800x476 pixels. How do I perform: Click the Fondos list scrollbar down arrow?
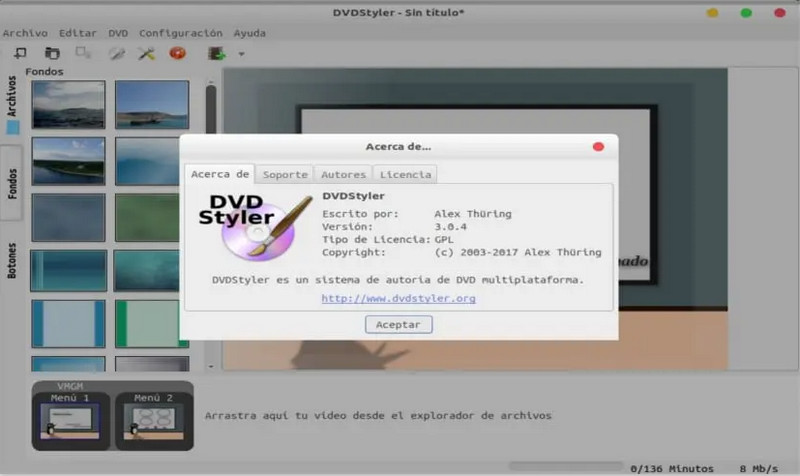[x=211, y=366]
